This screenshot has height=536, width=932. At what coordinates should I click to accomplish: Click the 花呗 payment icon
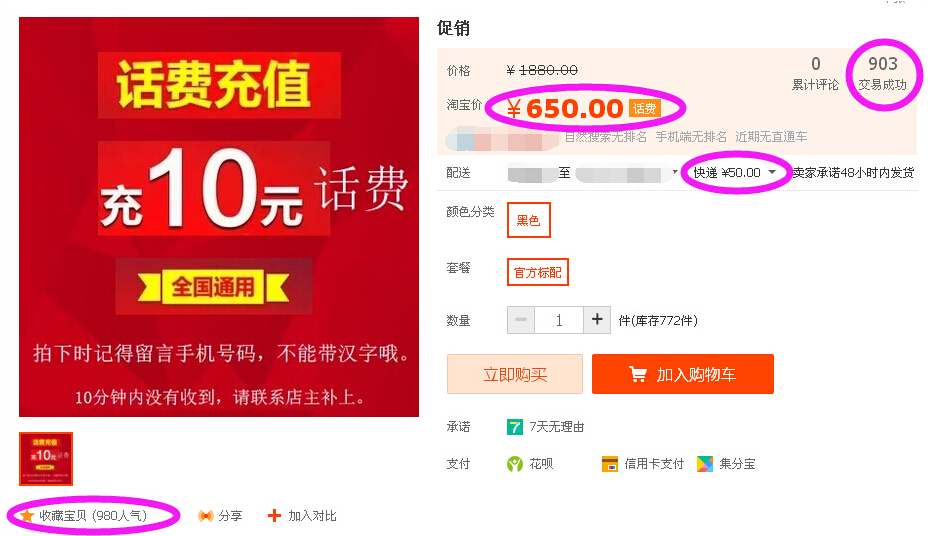[x=515, y=464]
